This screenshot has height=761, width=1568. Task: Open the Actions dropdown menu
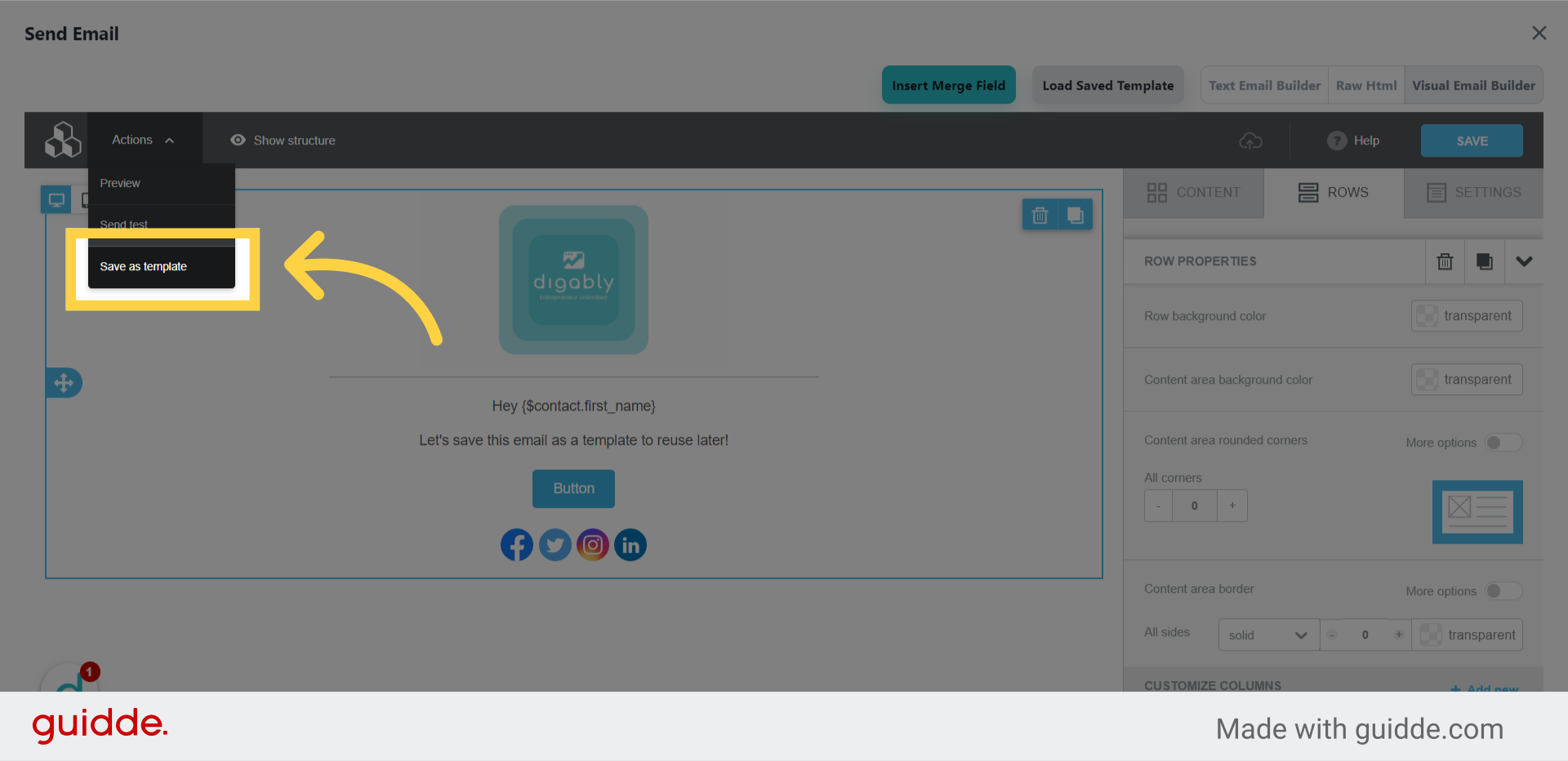(145, 140)
